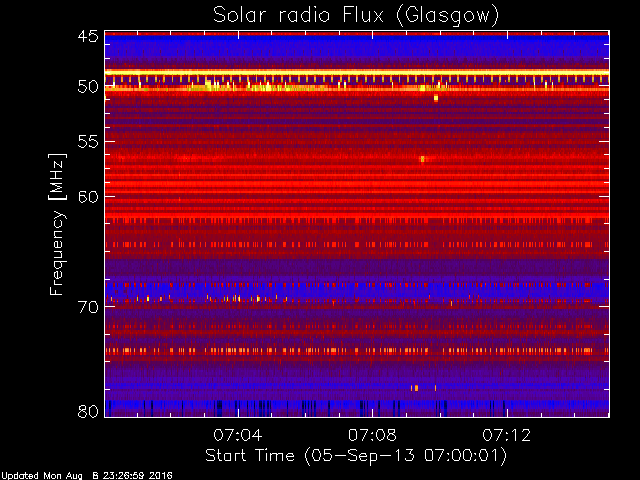This screenshot has height=480, width=640.
Task: Click the '07:04' time tick label
Action: [238, 435]
